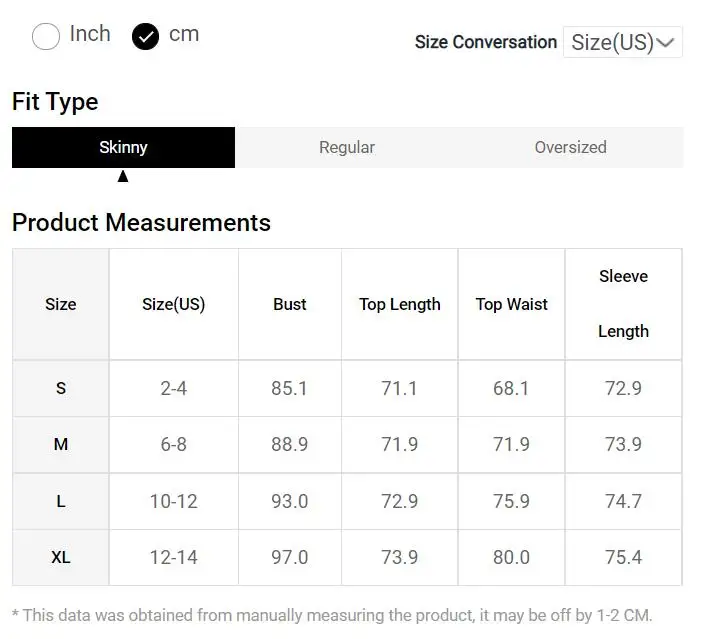Click the black triangle marker under Skinny
This screenshot has height=639, width=706.
123,176
